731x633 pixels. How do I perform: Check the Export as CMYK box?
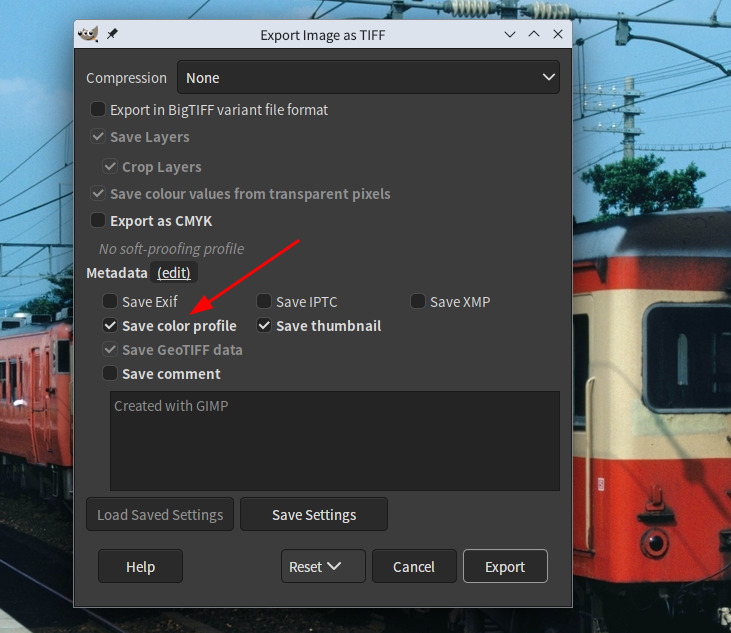(x=98, y=220)
